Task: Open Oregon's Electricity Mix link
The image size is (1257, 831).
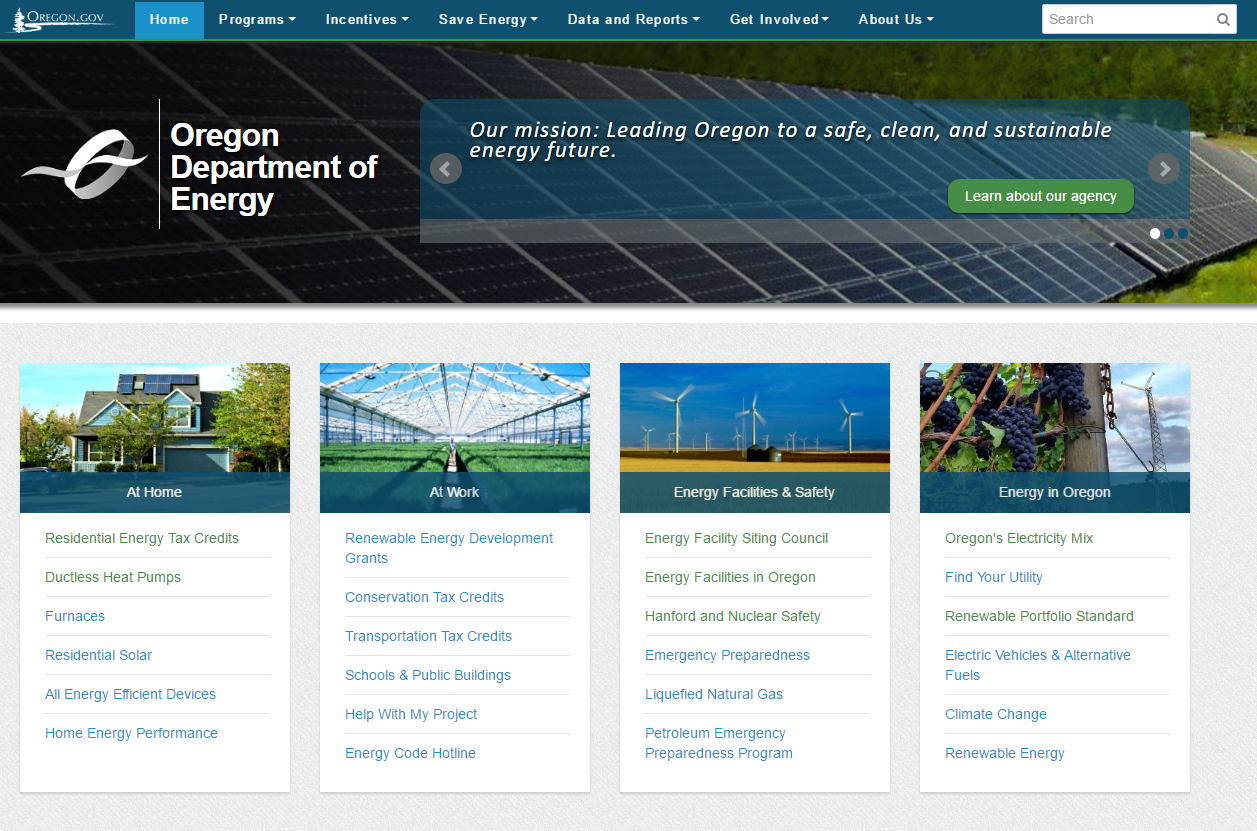Action: 1019,538
